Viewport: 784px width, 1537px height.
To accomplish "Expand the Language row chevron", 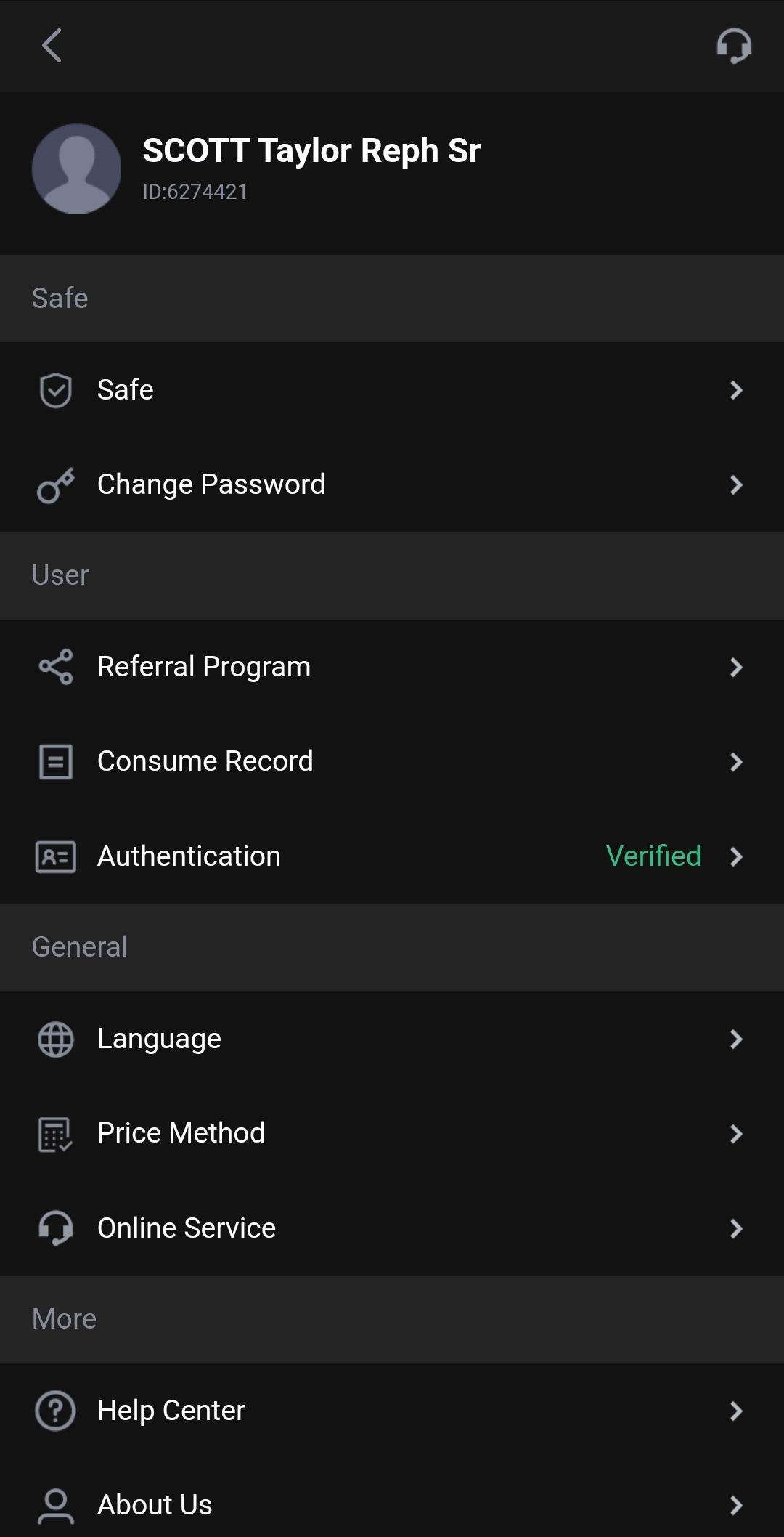I will [736, 1039].
